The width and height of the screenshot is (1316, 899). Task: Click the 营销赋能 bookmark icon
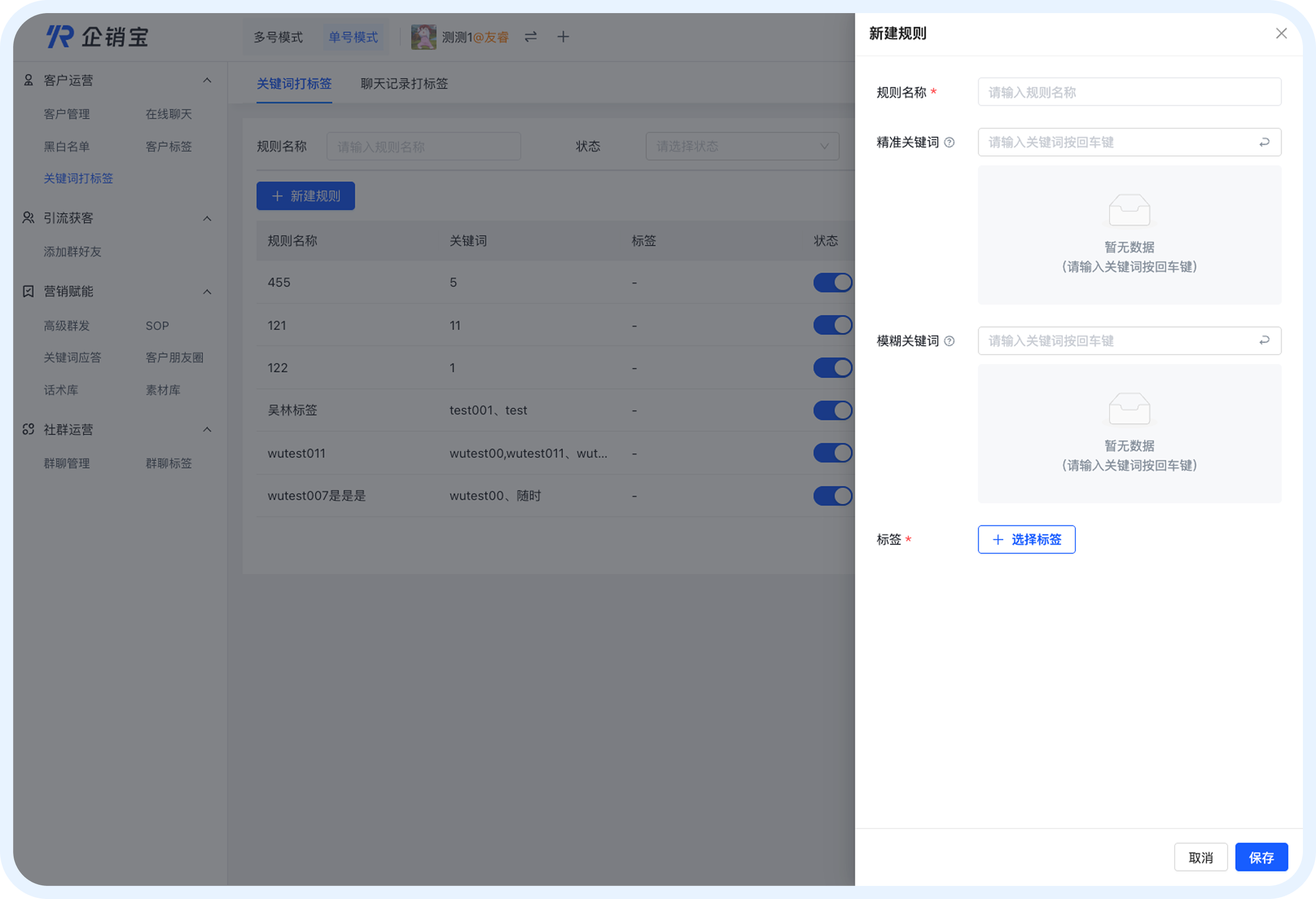tap(28, 291)
